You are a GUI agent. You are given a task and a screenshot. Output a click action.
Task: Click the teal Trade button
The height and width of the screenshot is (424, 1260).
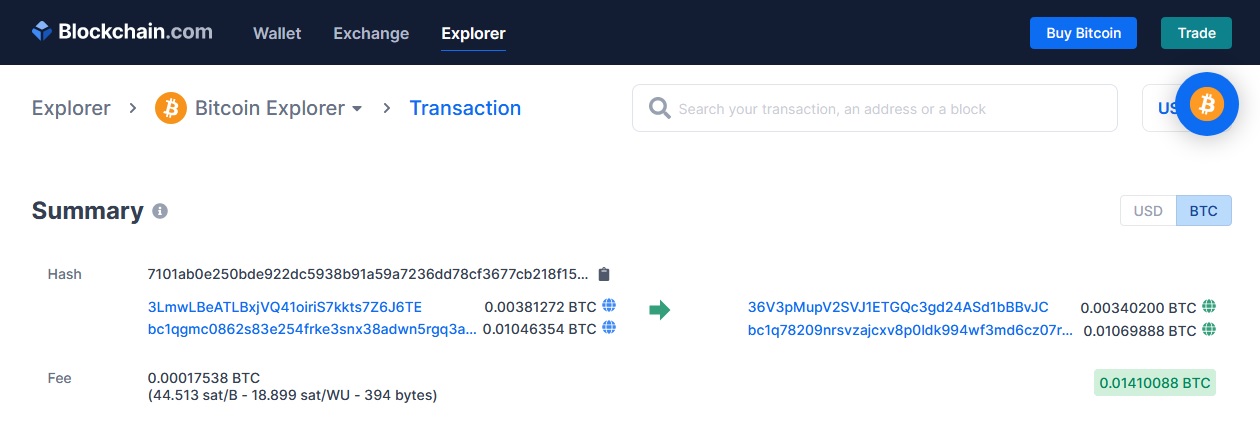tap(1196, 33)
